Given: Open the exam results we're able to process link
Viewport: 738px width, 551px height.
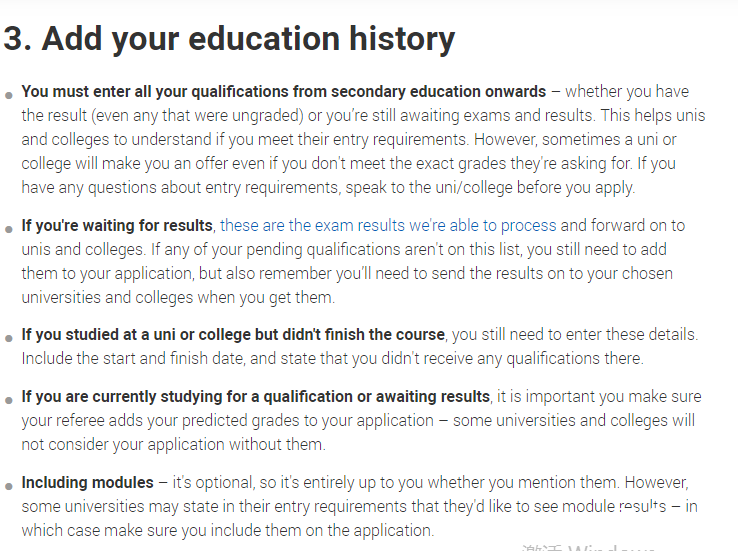Looking at the screenshot, I should 388,226.
